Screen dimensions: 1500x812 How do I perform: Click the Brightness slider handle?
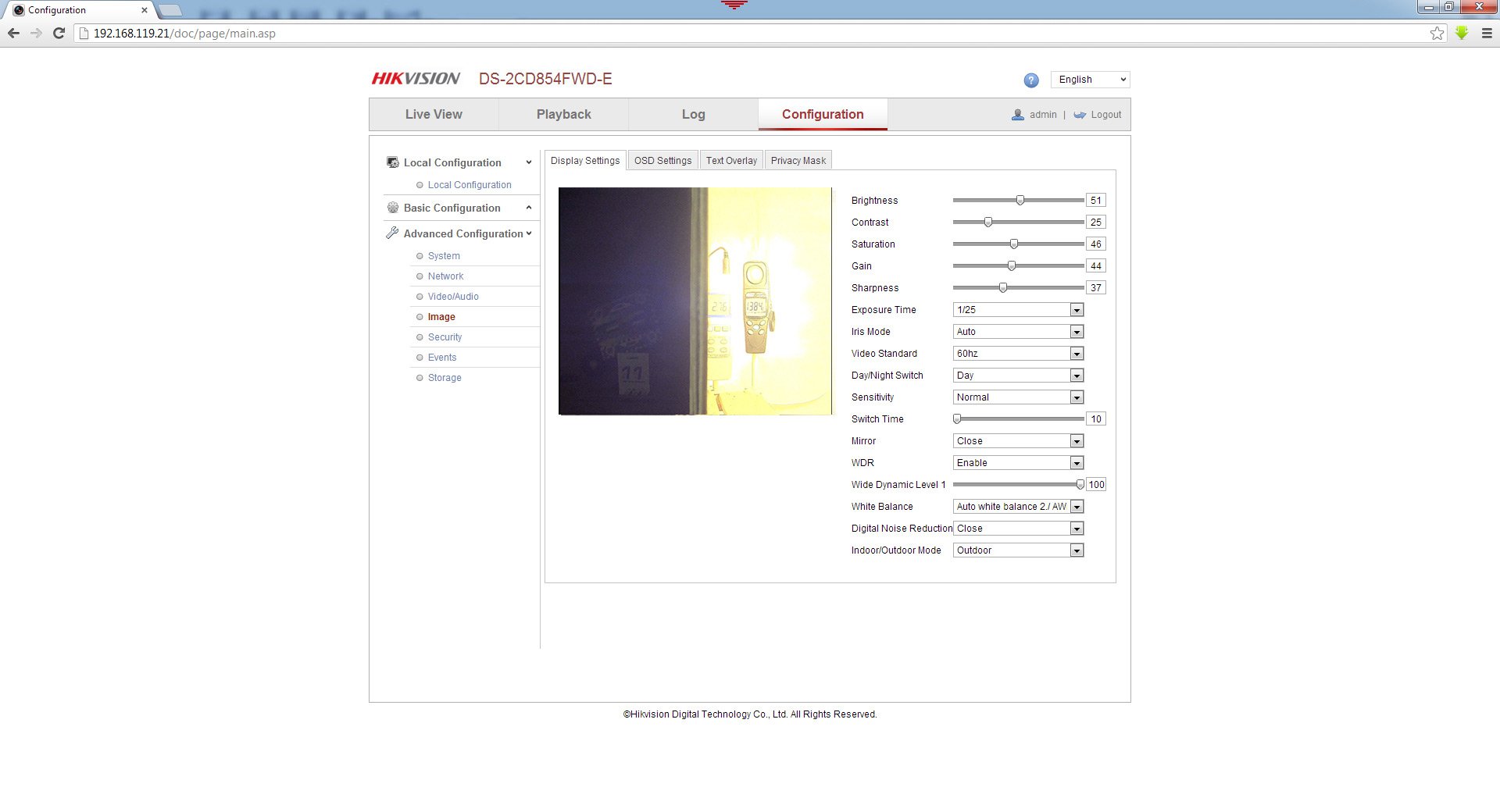point(1020,201)
